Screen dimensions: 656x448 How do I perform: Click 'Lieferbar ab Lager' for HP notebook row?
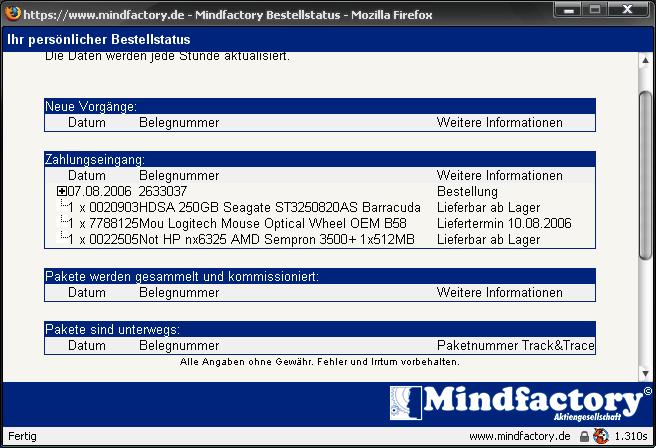click(489, 240)
